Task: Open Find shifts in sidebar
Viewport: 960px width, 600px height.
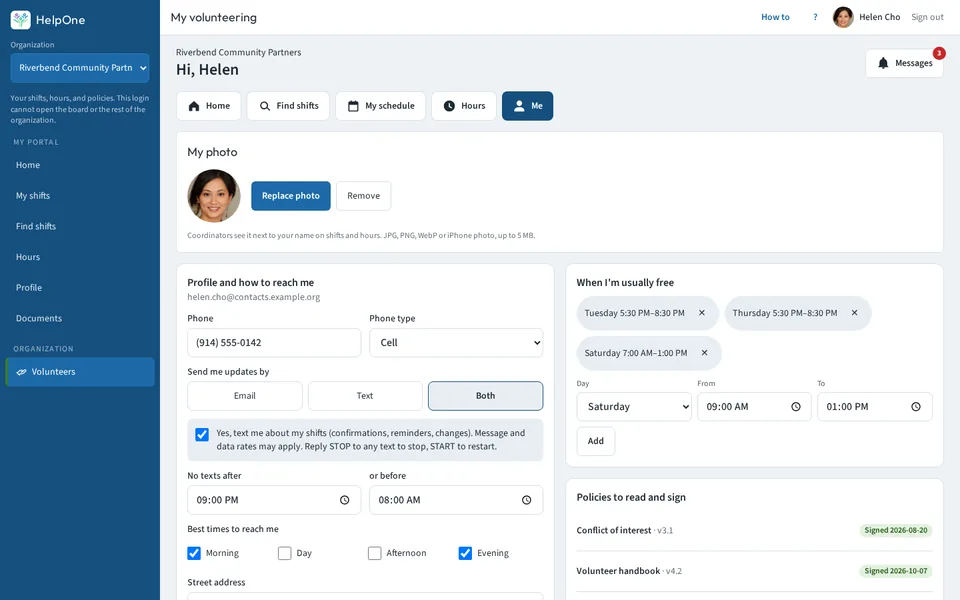Action: click(80, 227)
